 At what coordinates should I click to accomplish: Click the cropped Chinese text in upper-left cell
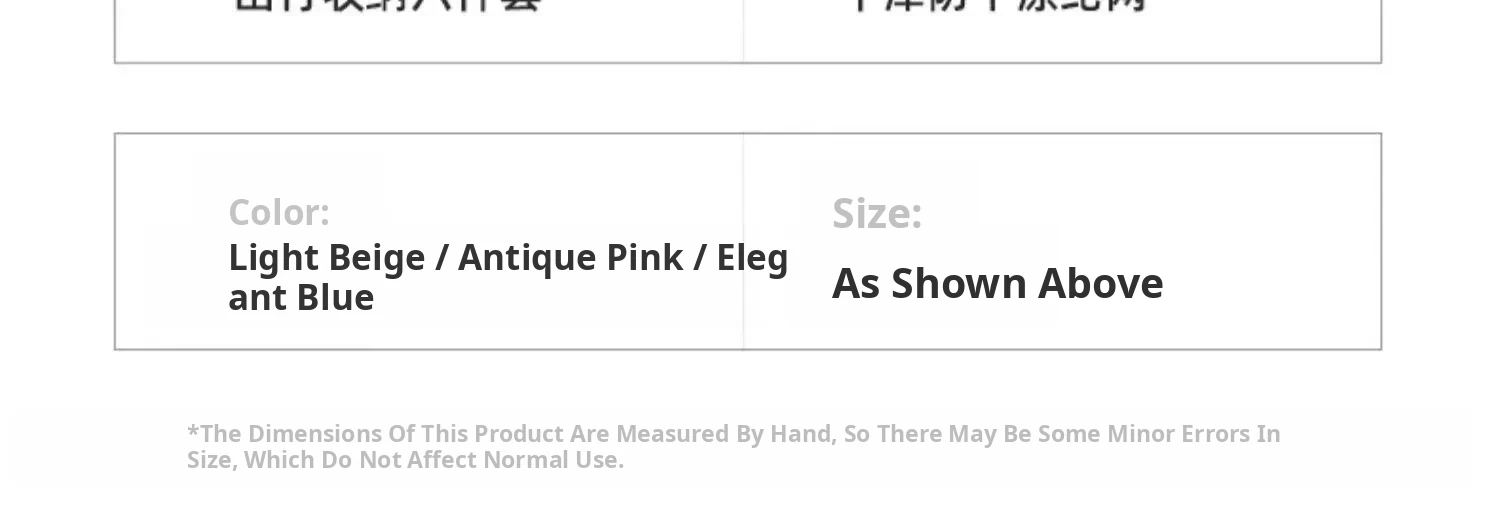click(388, 4)
